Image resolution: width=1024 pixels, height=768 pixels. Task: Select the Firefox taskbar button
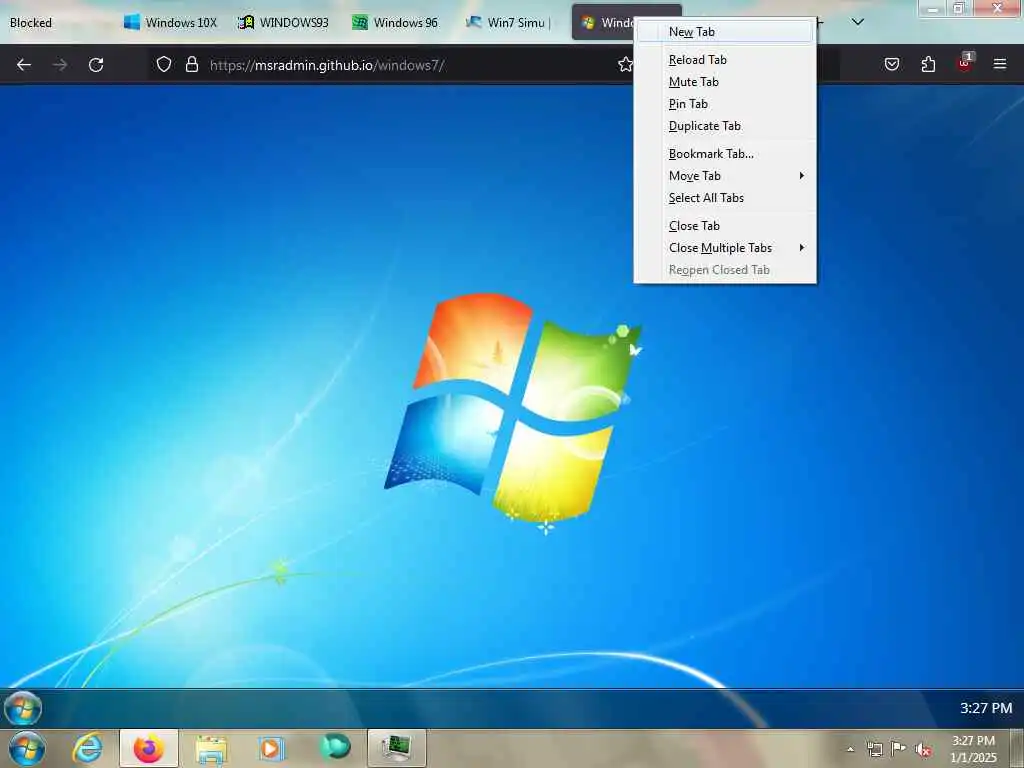149,748
